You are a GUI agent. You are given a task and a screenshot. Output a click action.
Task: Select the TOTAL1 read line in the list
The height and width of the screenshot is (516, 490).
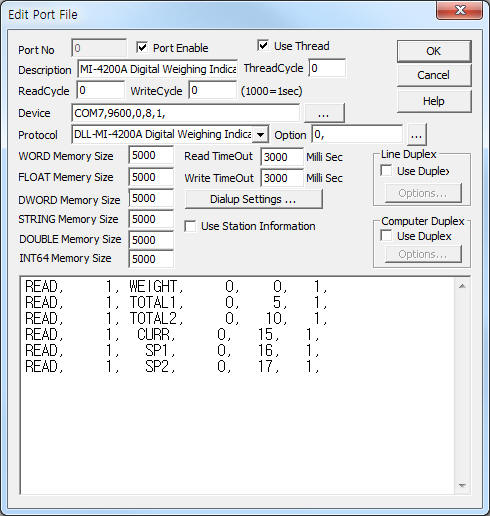[x=177, y=303]
